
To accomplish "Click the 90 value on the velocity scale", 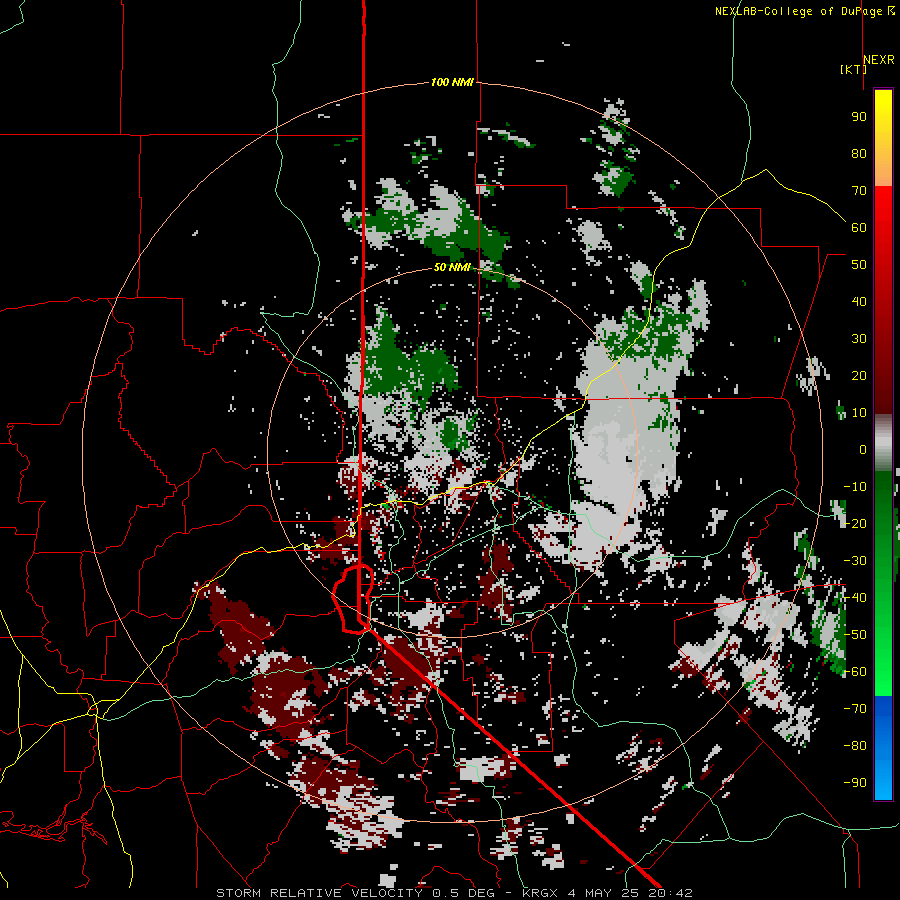I will pos(859,117).
